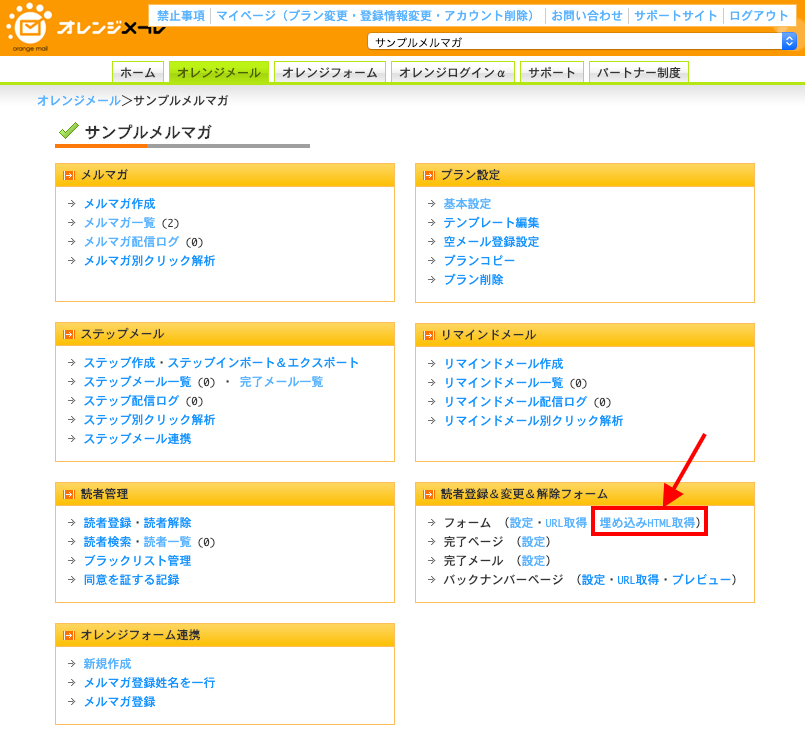Open リマインドメール作成
Screen dimensions: 805x743
pos(504,364)
